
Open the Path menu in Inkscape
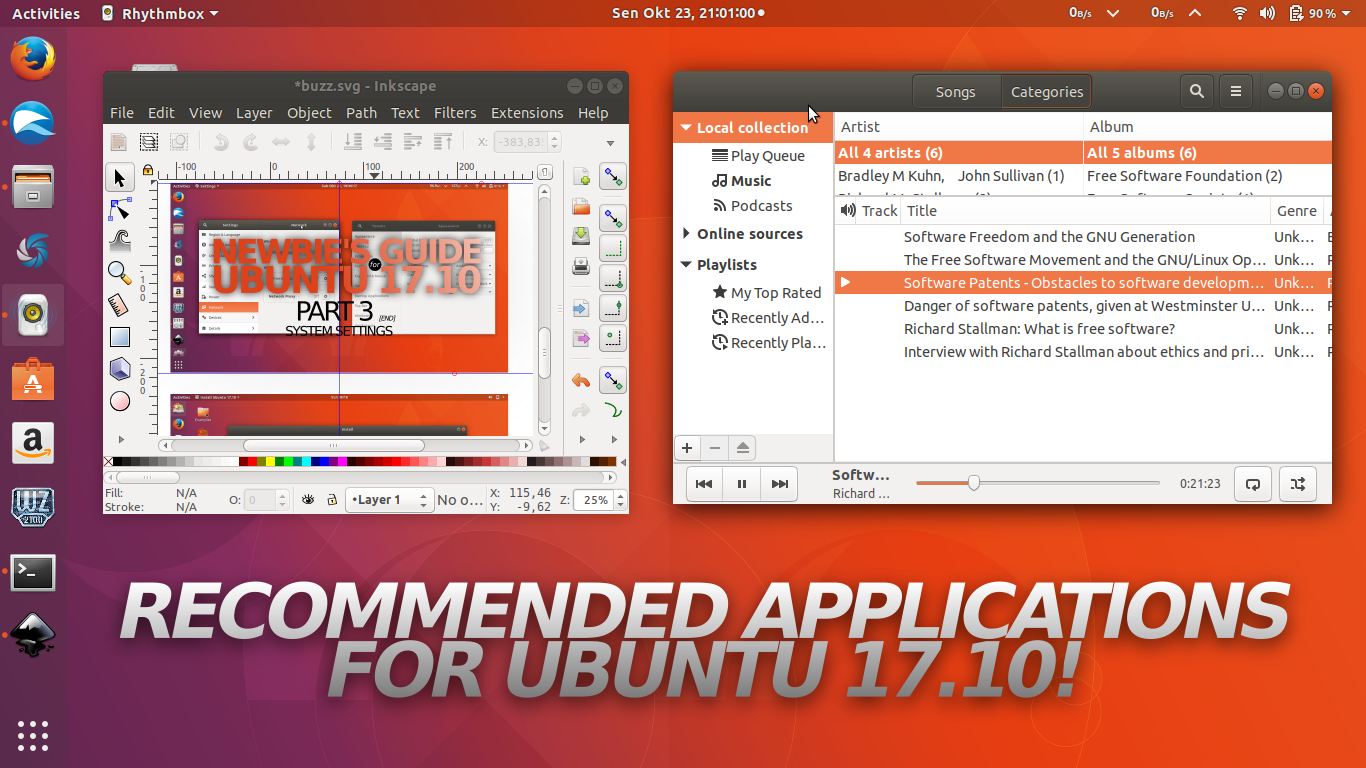pyautogui.click(x=361, y=113)
